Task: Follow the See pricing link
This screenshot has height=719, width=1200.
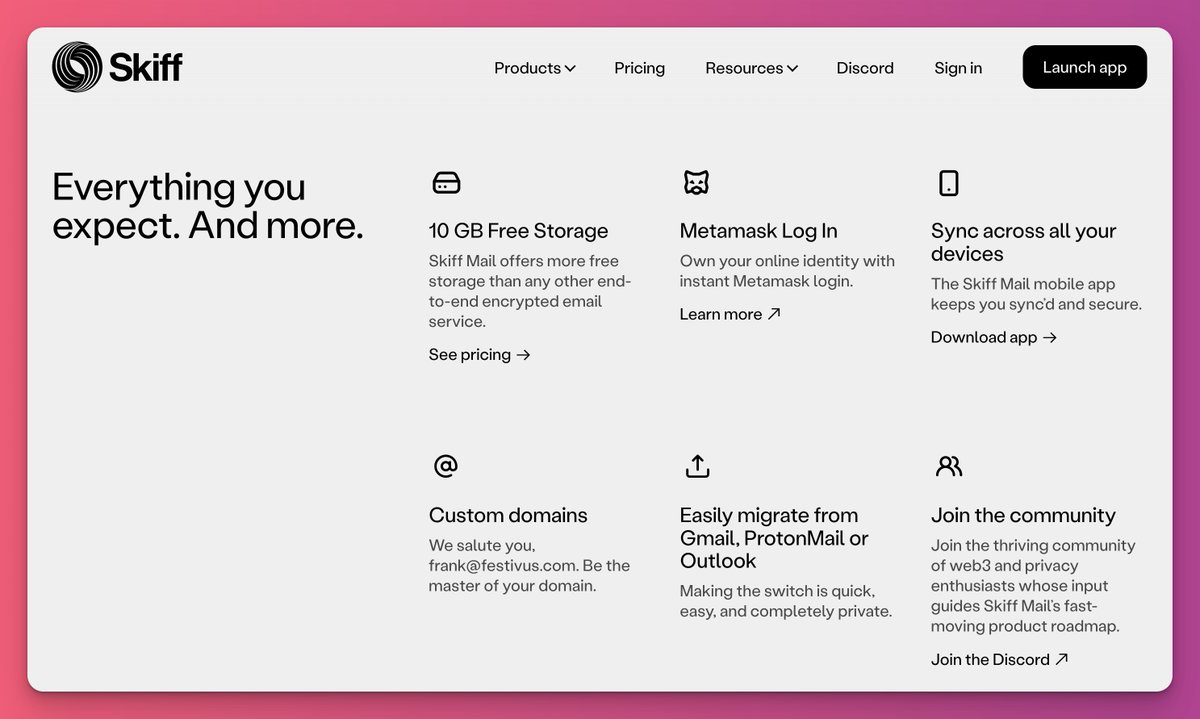Action: click(x=480, y=355)
